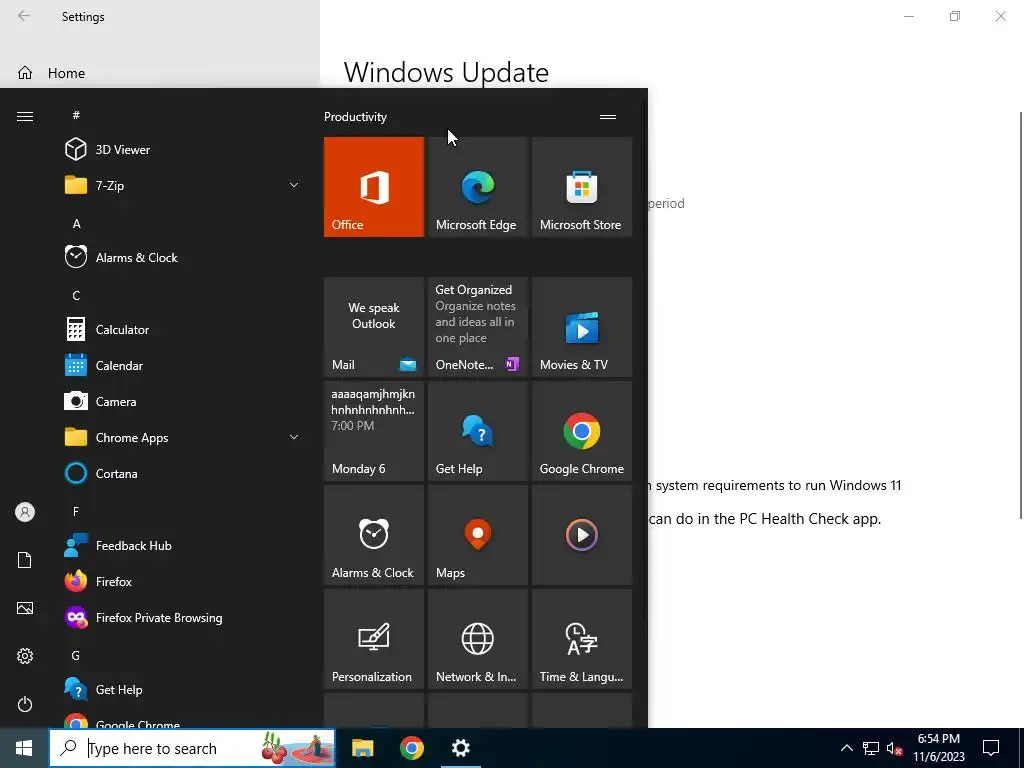Click the Productivity group handle icon
1024x768 pixels.
tap(608, 117)
